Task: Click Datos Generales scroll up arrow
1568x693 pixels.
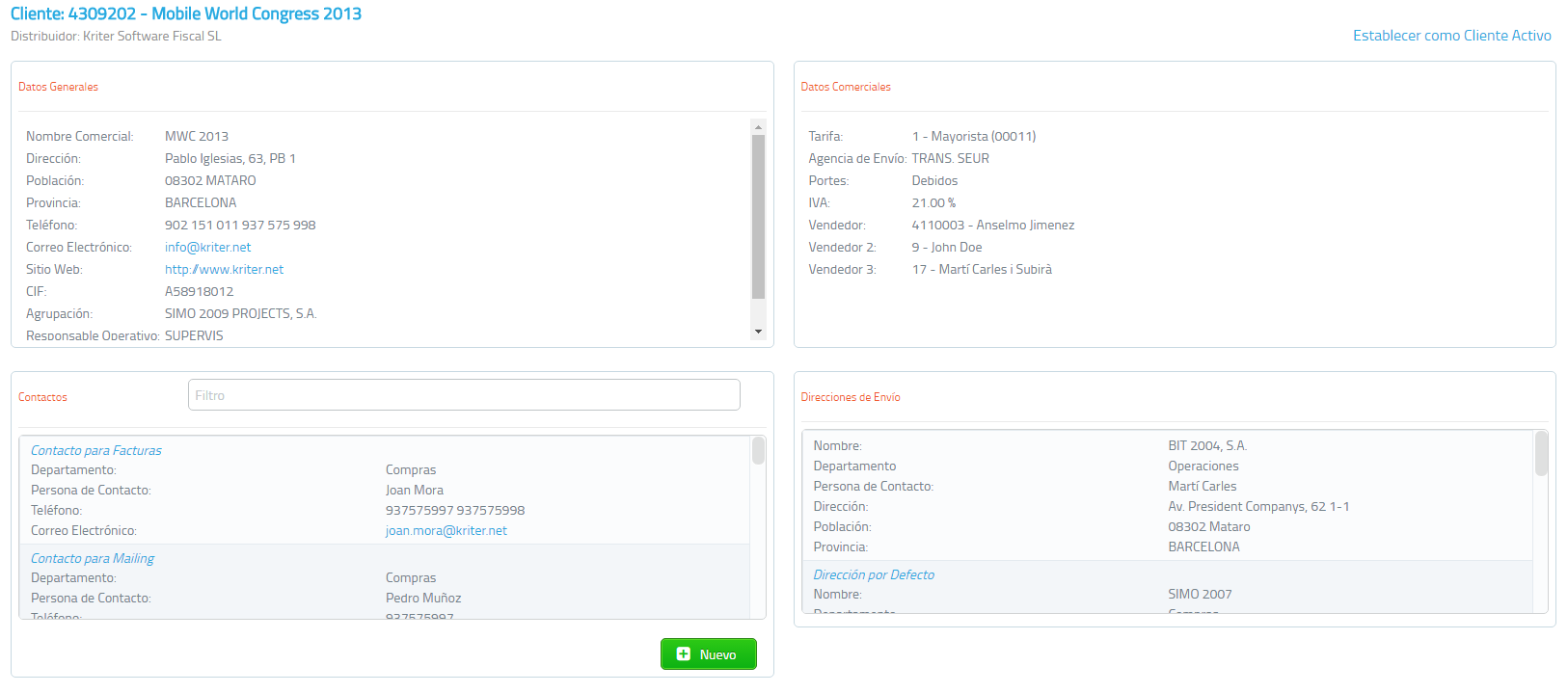Action: click(758, 127)
